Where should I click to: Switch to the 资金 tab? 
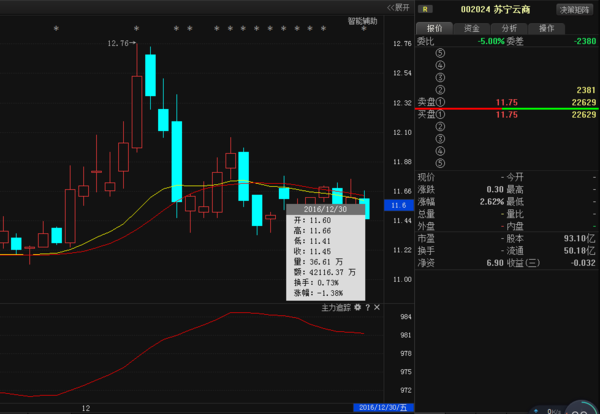(471, 28)
